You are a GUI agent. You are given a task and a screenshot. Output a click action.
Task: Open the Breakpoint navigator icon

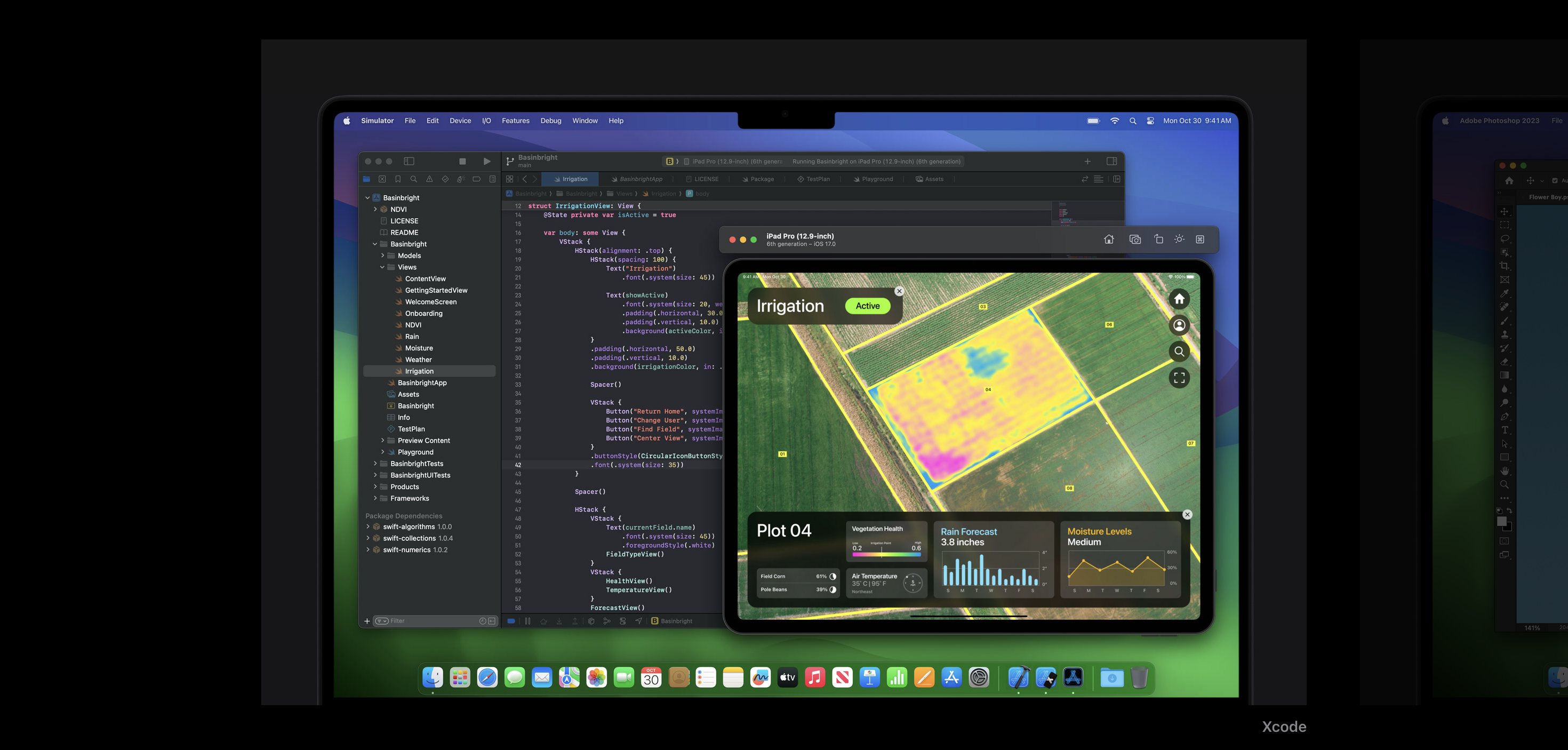[x=477, y=179]
